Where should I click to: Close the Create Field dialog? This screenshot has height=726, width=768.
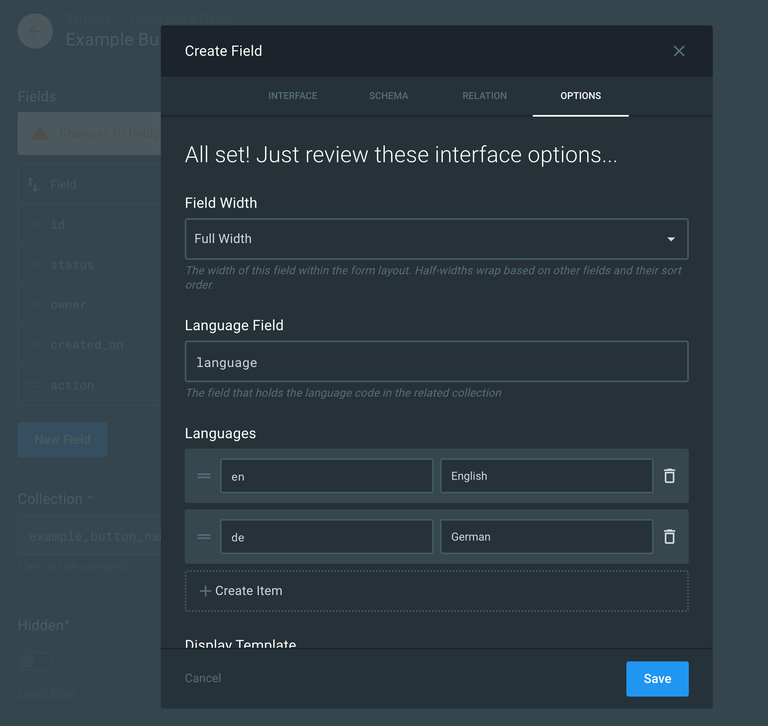point(679,51)
